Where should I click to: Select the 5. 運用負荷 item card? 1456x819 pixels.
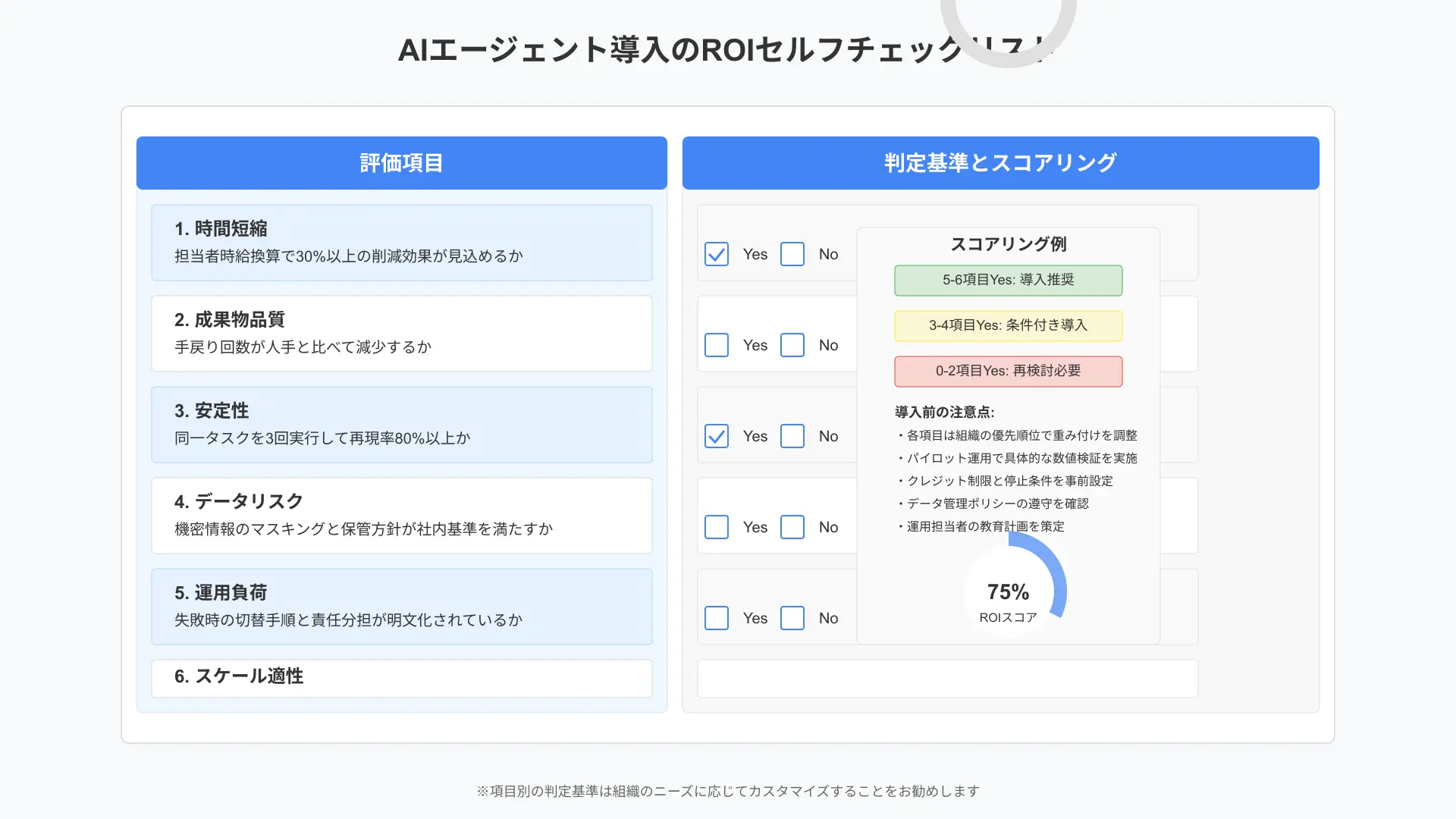point(402,607)
